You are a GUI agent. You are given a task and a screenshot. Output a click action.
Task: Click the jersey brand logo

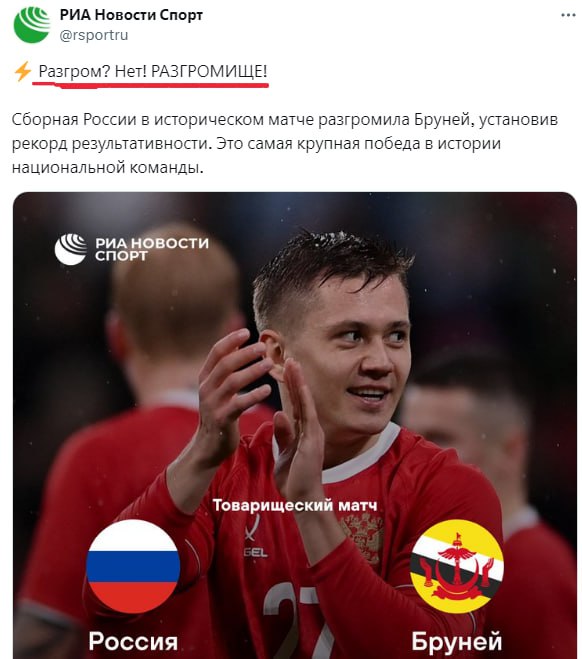255,537
